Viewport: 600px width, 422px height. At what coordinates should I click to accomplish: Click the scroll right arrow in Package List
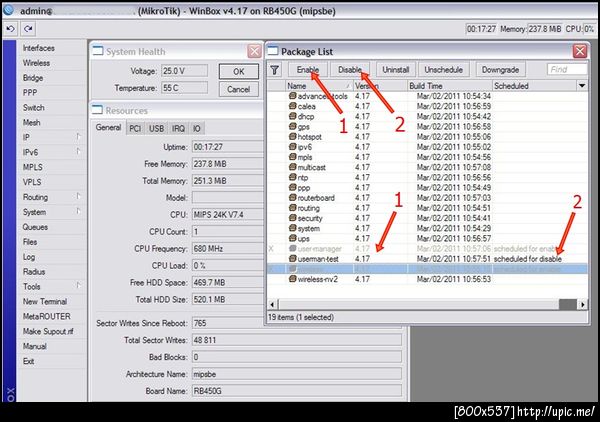582,305
